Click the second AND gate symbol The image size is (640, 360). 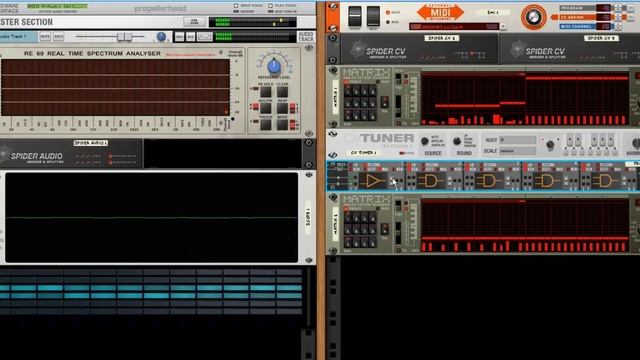pos(489,181)
